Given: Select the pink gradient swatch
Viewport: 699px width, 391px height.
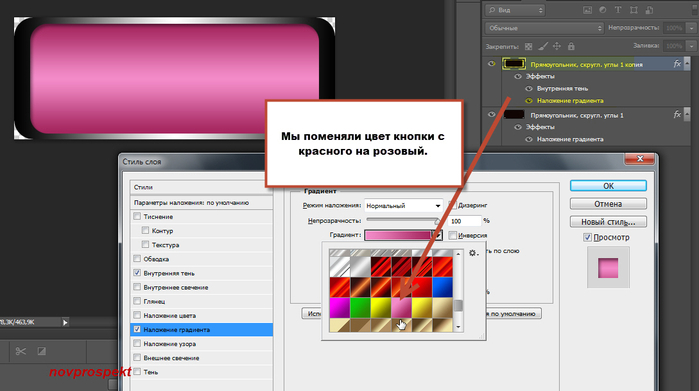Looking at the screenshot, I should pyautogui.click(x=401, y=308).
